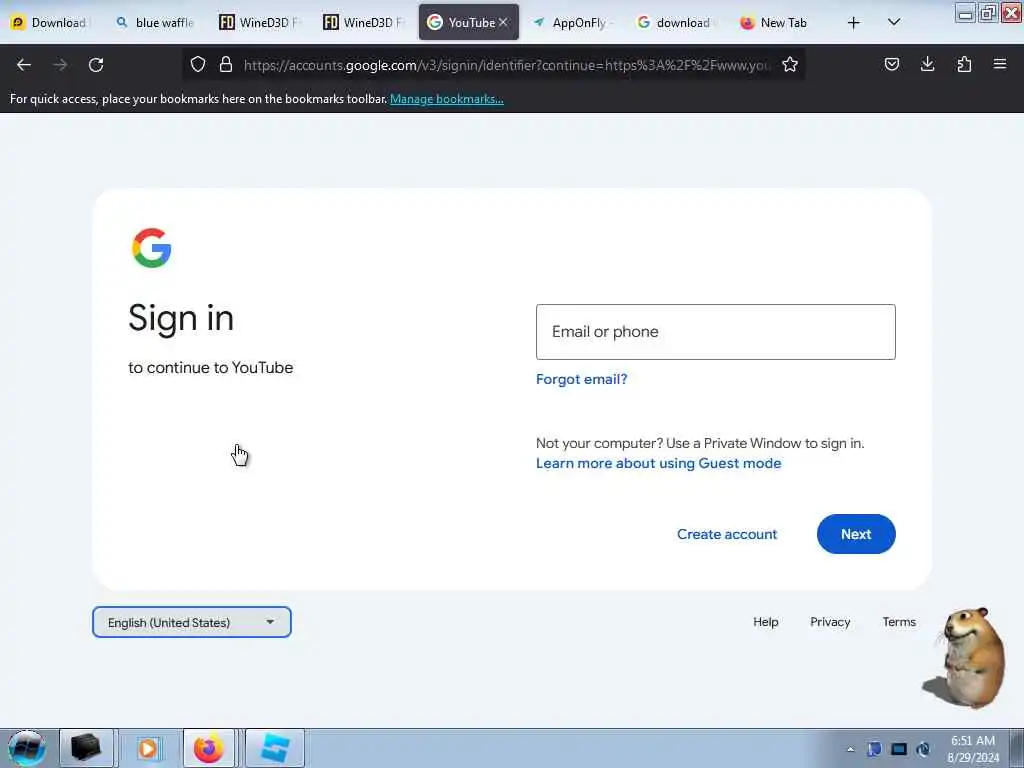1024x768 pixels.
Task: Switch to the second WineD3D tab
Action: [x=364, y=23]
